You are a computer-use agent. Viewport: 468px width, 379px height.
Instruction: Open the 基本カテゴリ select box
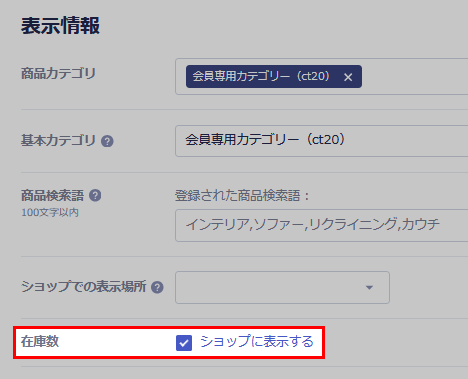point(322,141)
